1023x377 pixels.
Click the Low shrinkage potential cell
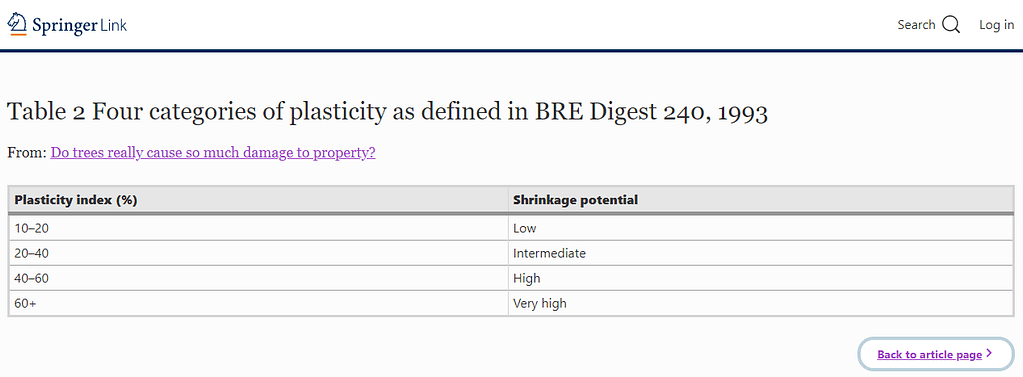761,228
